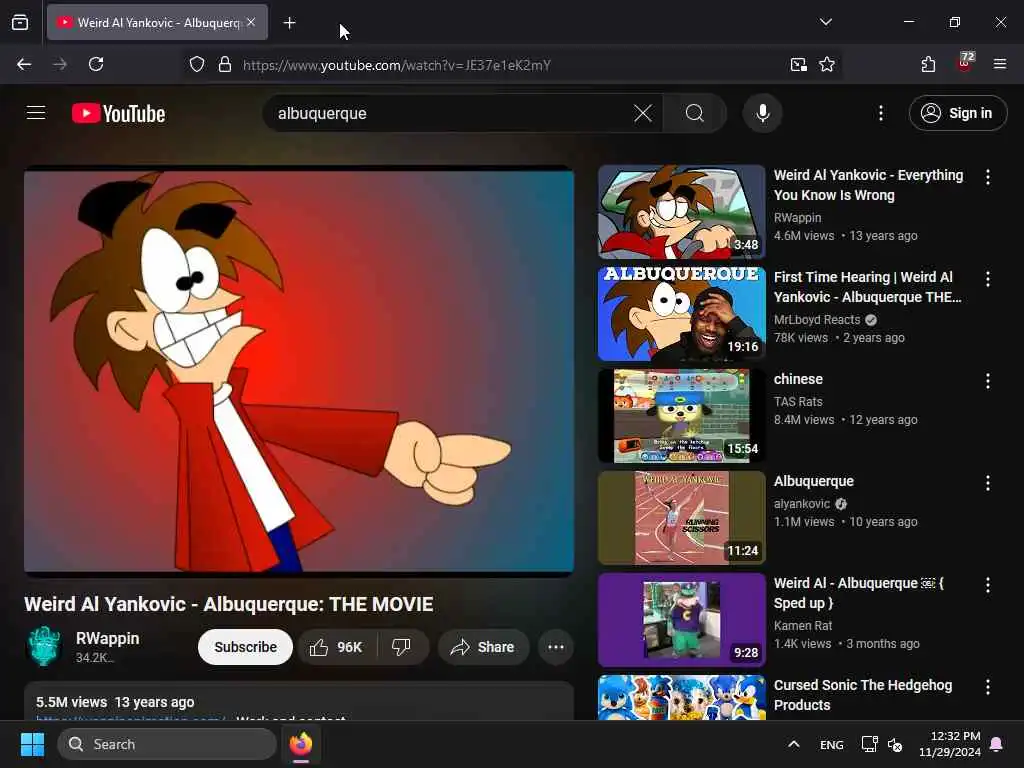
Task: Click the "Kamen Rat" channel name
Action: pyautogui.click(x=803, y=626)
